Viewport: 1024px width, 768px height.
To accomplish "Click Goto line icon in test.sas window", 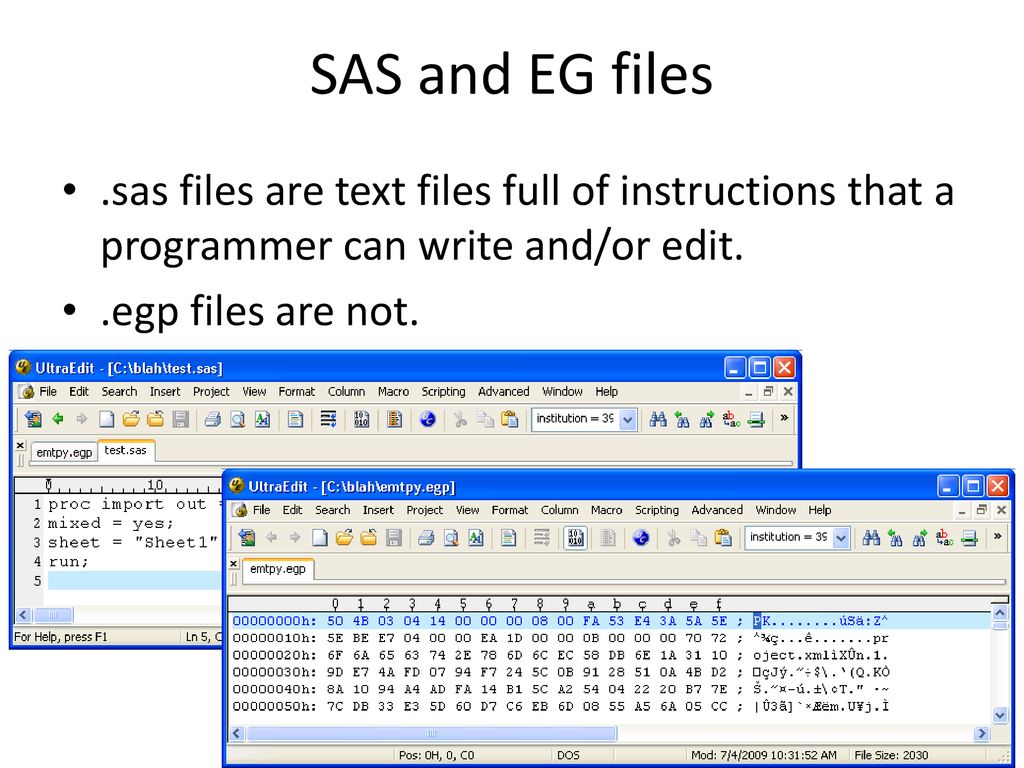I will [x=756, y=419].
